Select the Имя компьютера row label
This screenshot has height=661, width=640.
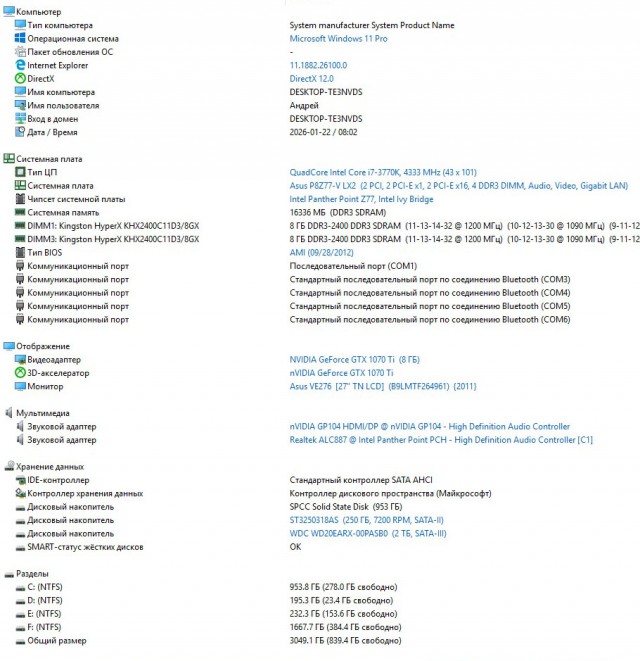pyautogui.click(x=61, y=92)
